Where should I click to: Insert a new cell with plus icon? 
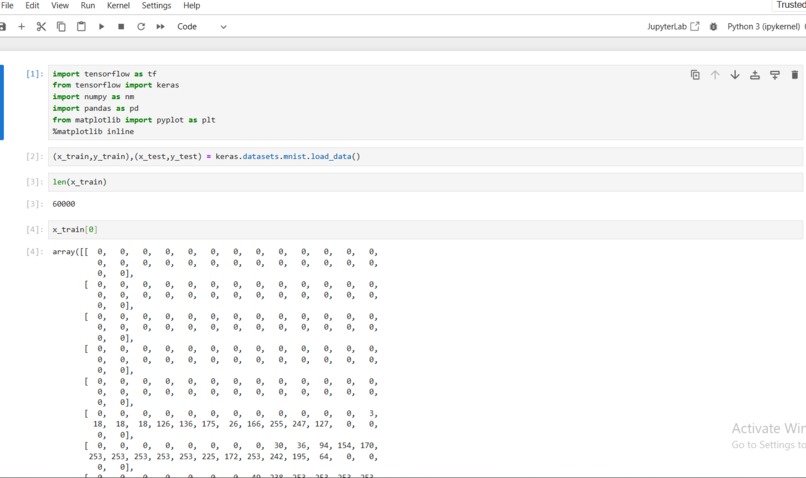(22, 27)
